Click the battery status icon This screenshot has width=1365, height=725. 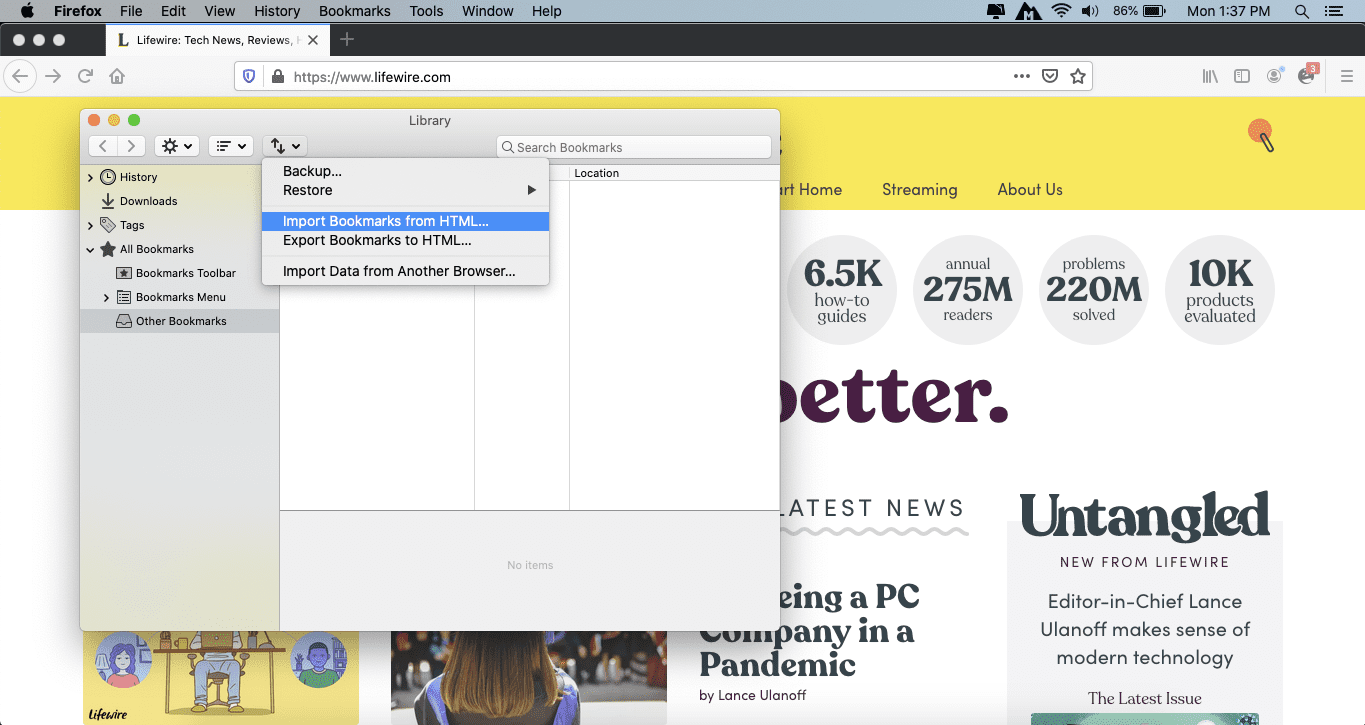click(1153, 11)
